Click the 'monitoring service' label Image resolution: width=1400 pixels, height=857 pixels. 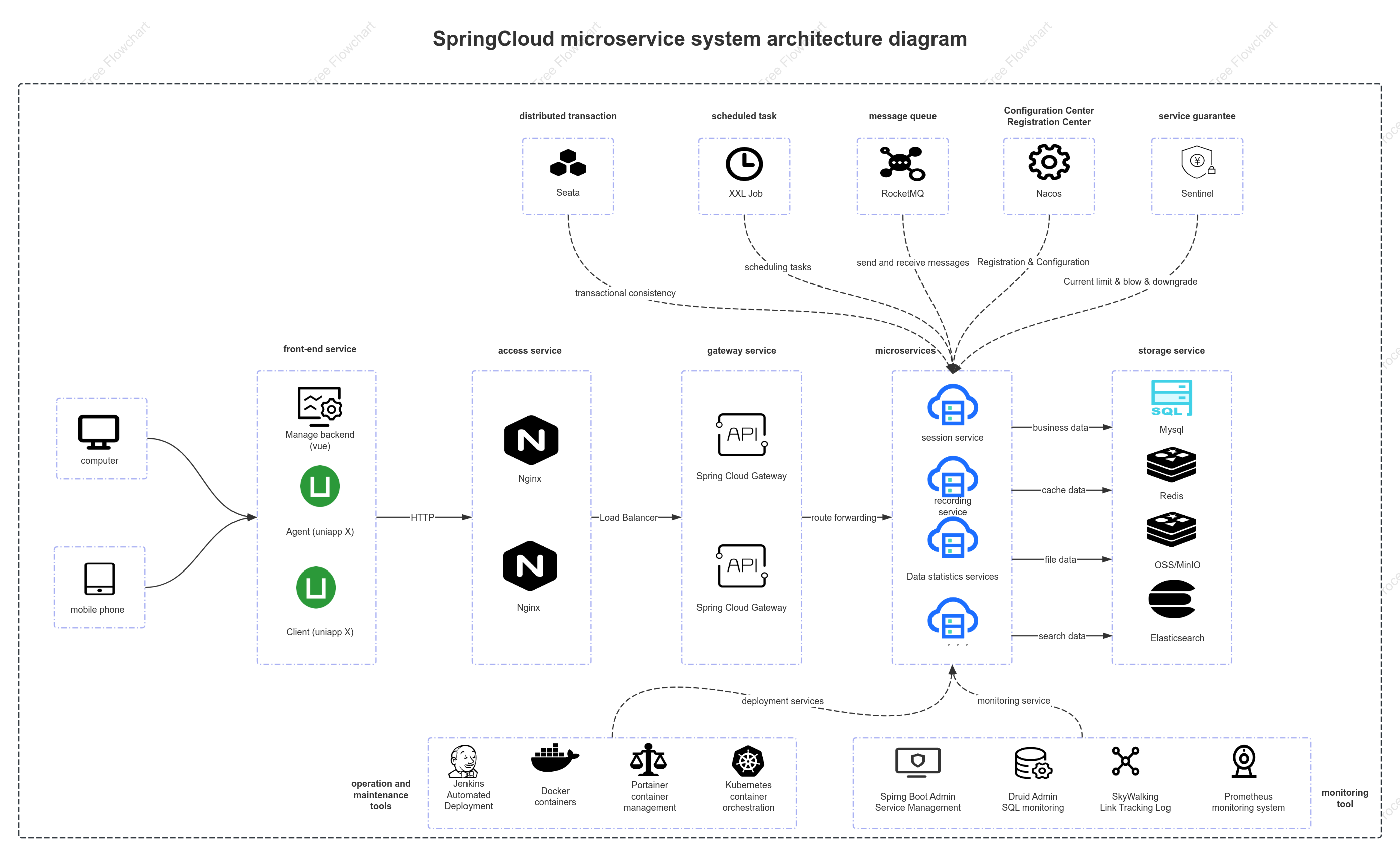(1013, 700)
